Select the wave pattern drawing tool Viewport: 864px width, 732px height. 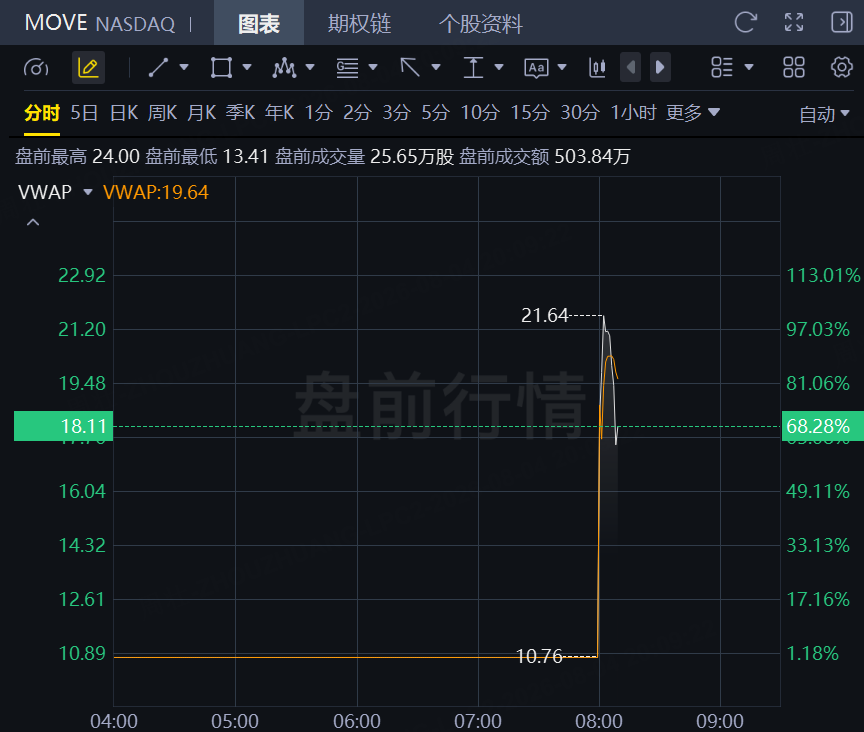tap(284, 68)
